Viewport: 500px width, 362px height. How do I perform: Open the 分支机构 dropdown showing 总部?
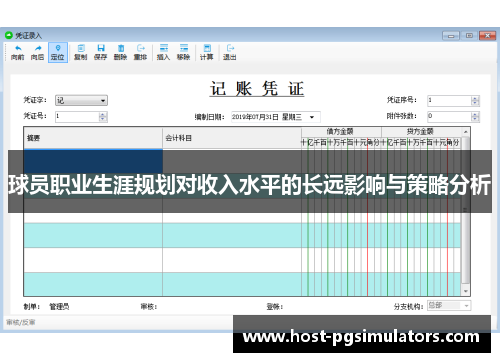449,305
